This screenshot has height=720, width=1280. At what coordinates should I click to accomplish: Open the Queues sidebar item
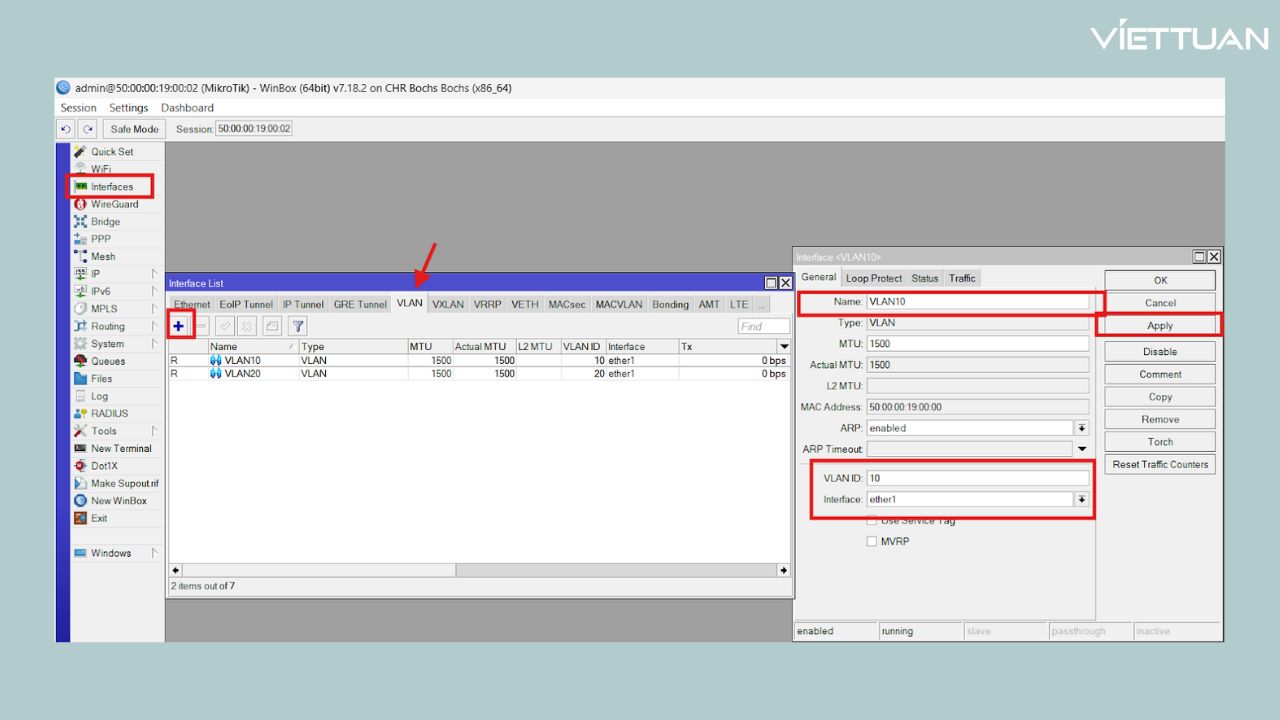108,361
